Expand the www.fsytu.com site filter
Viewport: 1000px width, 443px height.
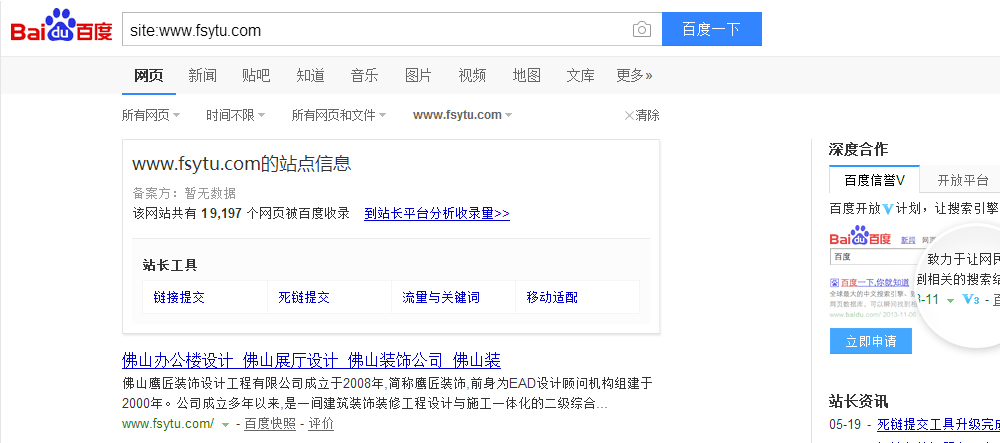click(462, 115)
